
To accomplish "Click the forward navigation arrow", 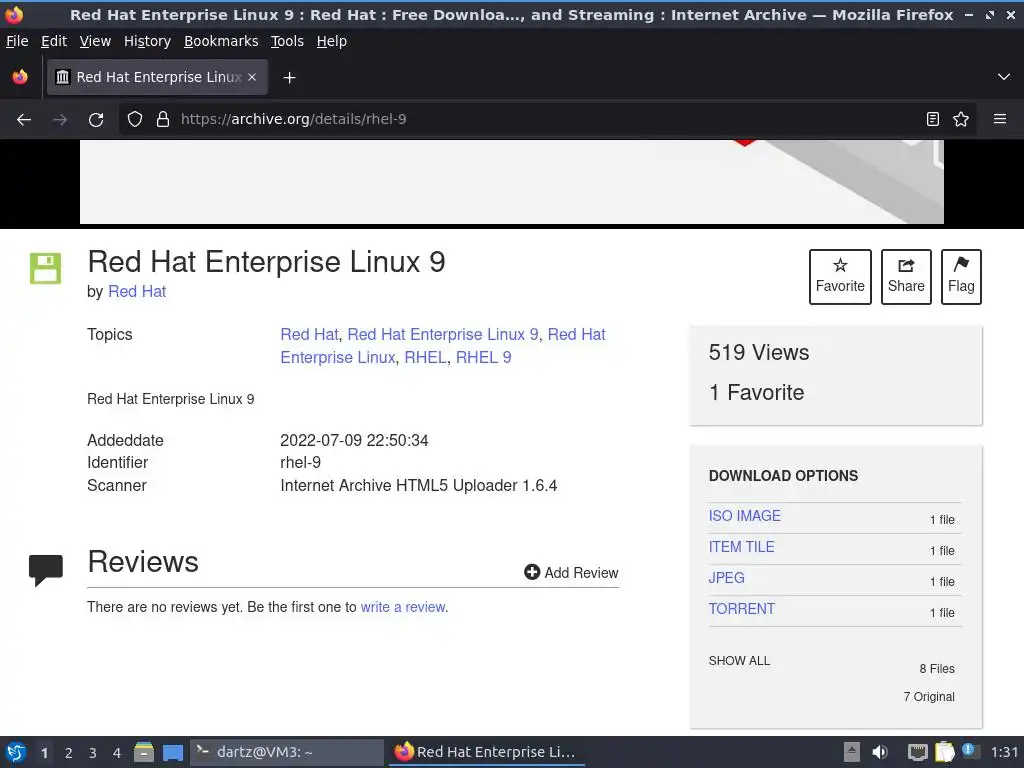I will tap(60, 120).
